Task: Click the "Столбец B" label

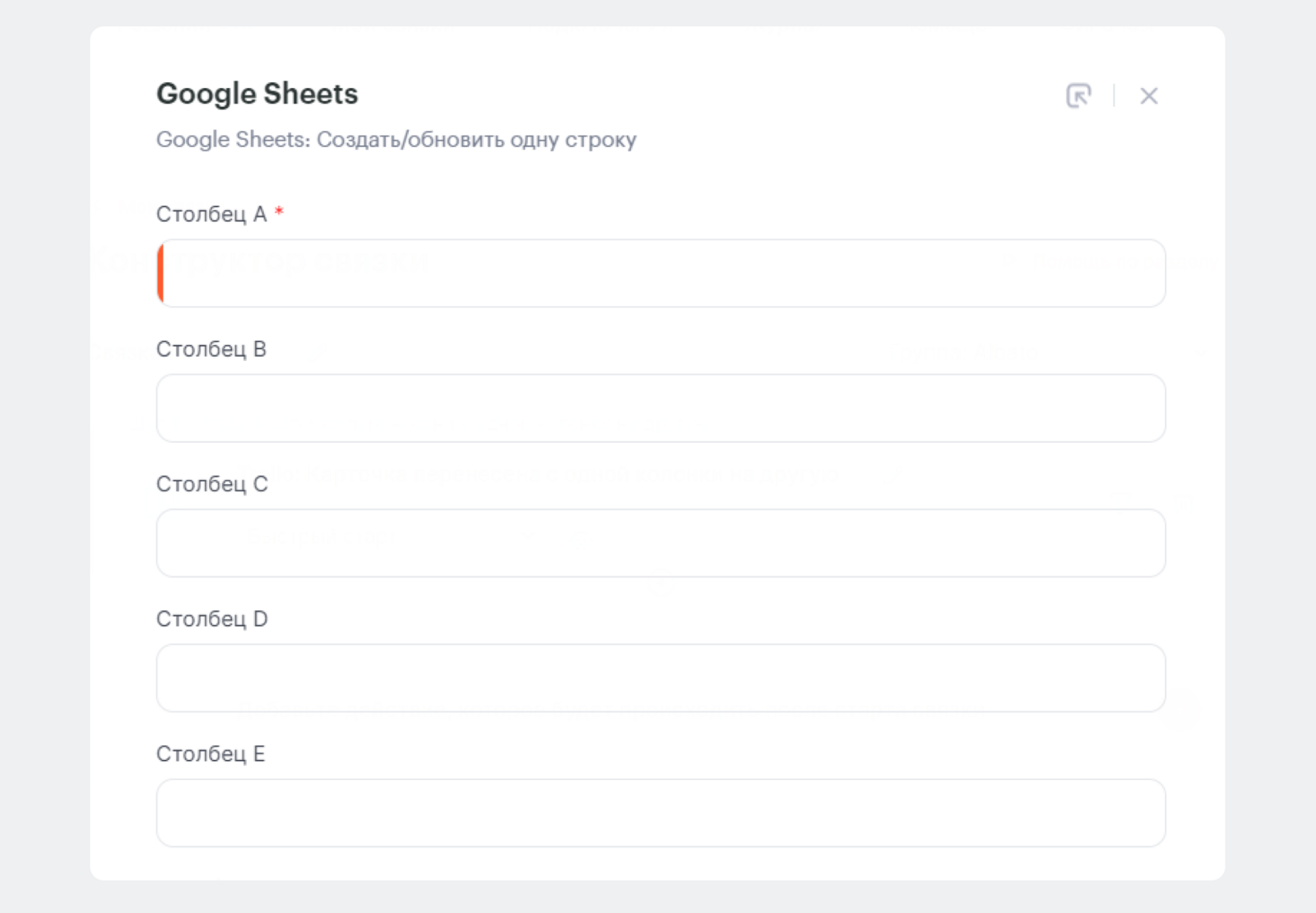Action: pos(211,350)
